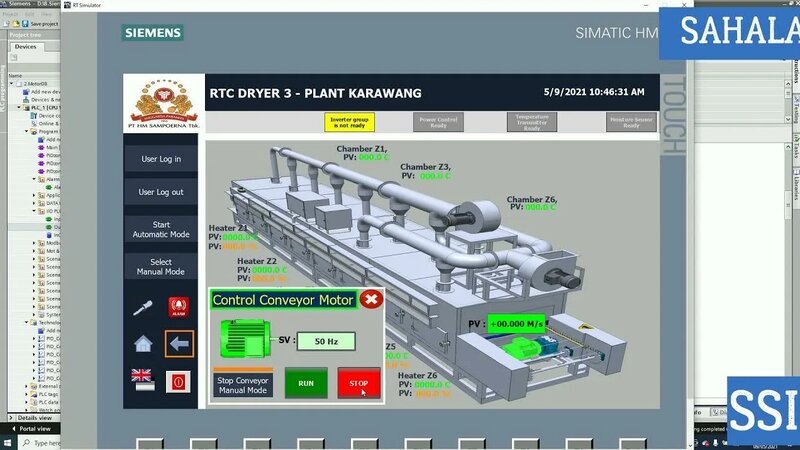
Task: Switch to Portal view
Action: pos(31,429)
